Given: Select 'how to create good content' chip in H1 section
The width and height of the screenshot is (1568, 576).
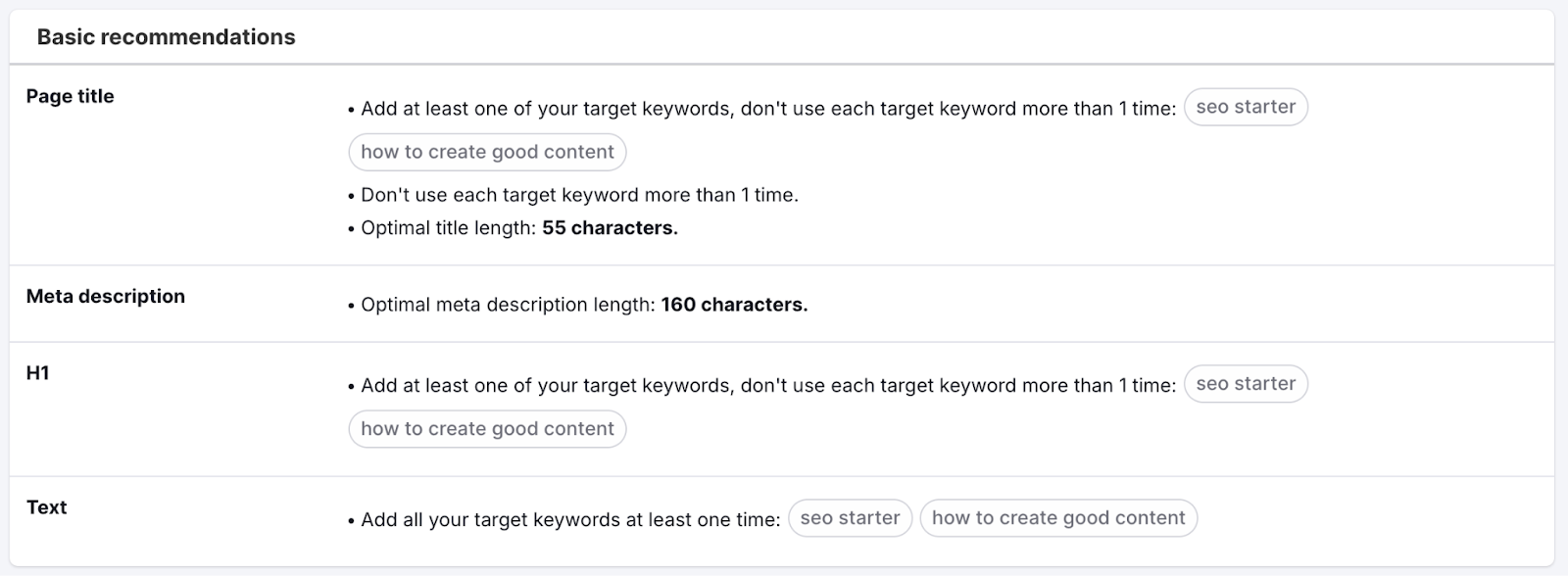Looking at the screenshot, I should [x=486, y=428].
